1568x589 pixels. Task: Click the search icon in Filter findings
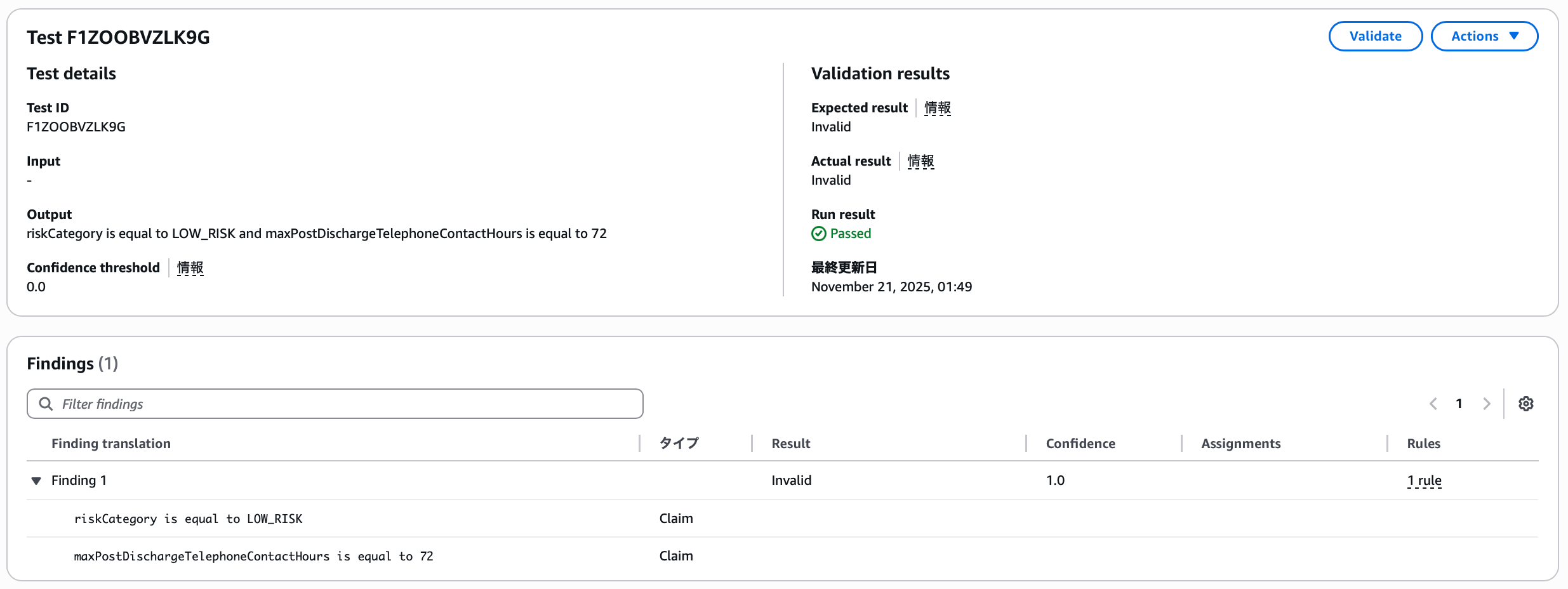tap(45, 404)
